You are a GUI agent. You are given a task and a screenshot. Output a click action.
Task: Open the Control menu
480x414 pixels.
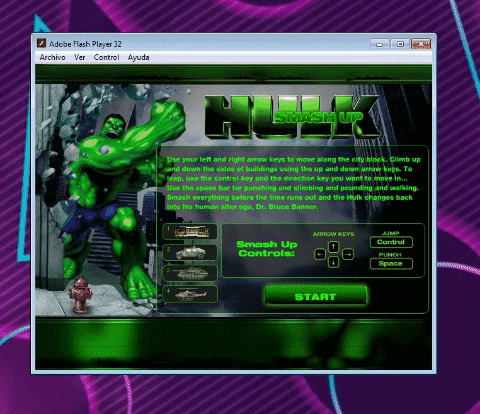point(106,57)
